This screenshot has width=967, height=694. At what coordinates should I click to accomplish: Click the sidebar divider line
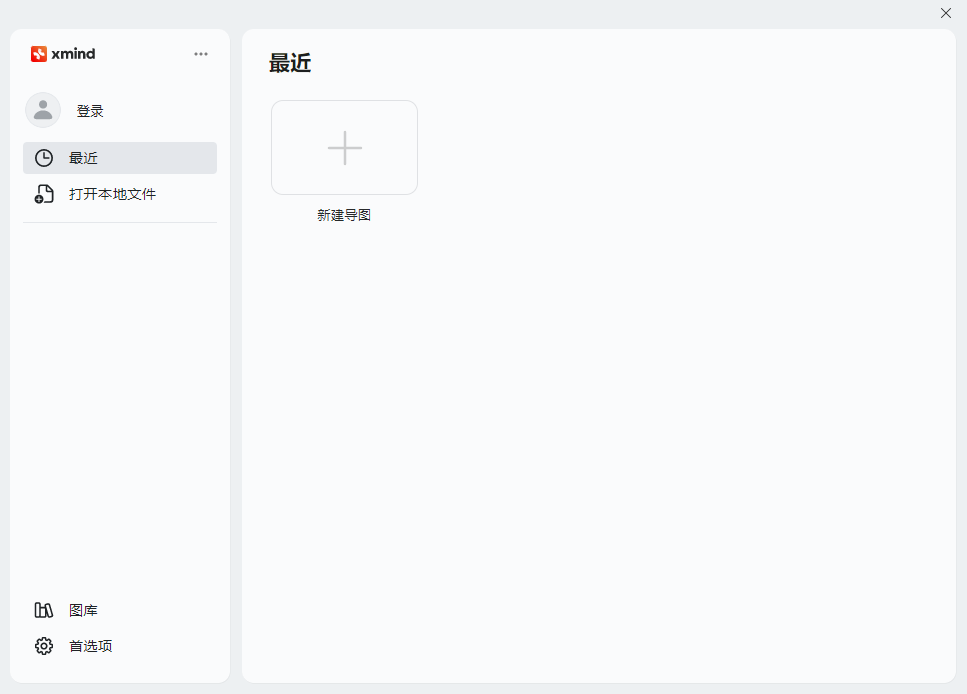pos(120,222)
